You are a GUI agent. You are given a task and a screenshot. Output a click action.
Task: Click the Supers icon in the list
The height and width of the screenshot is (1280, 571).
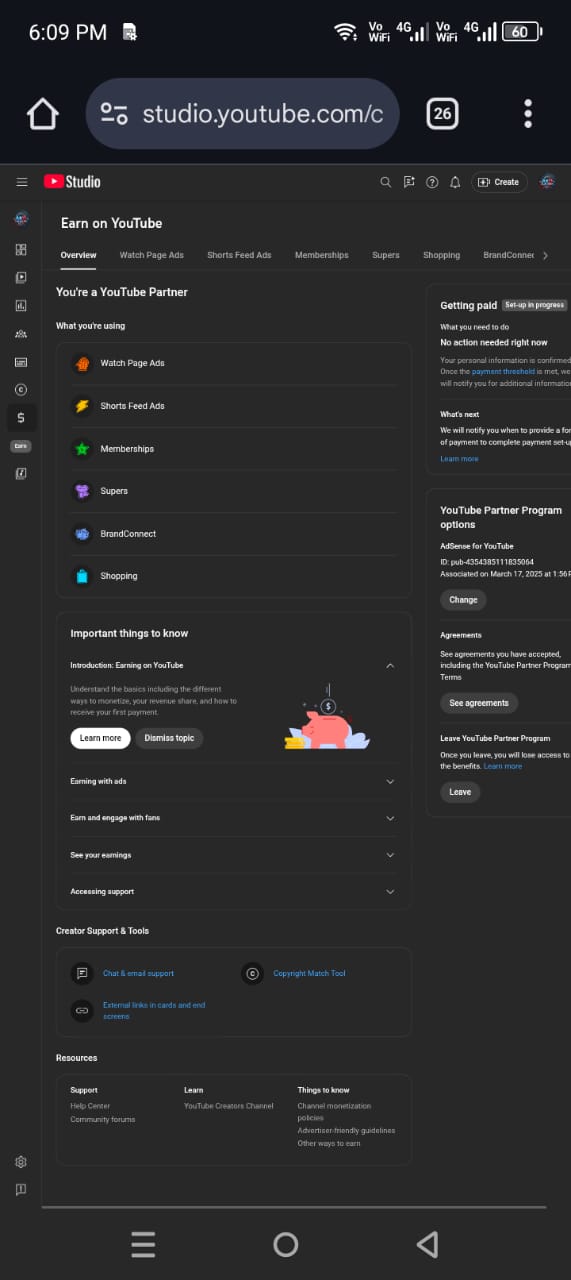pyautogui.click(x=82, y=491)
